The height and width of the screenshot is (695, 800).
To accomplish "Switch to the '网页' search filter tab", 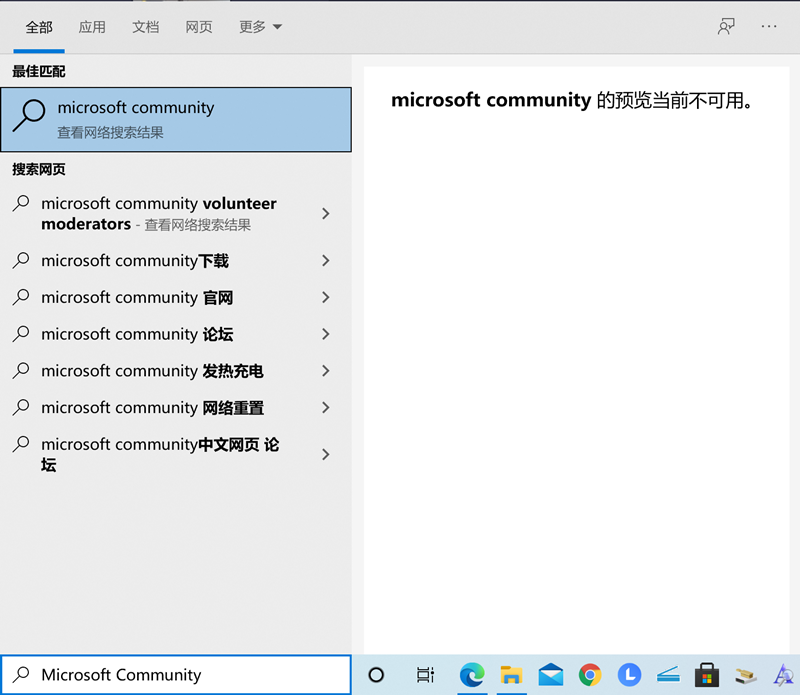I will coord(199,27).
